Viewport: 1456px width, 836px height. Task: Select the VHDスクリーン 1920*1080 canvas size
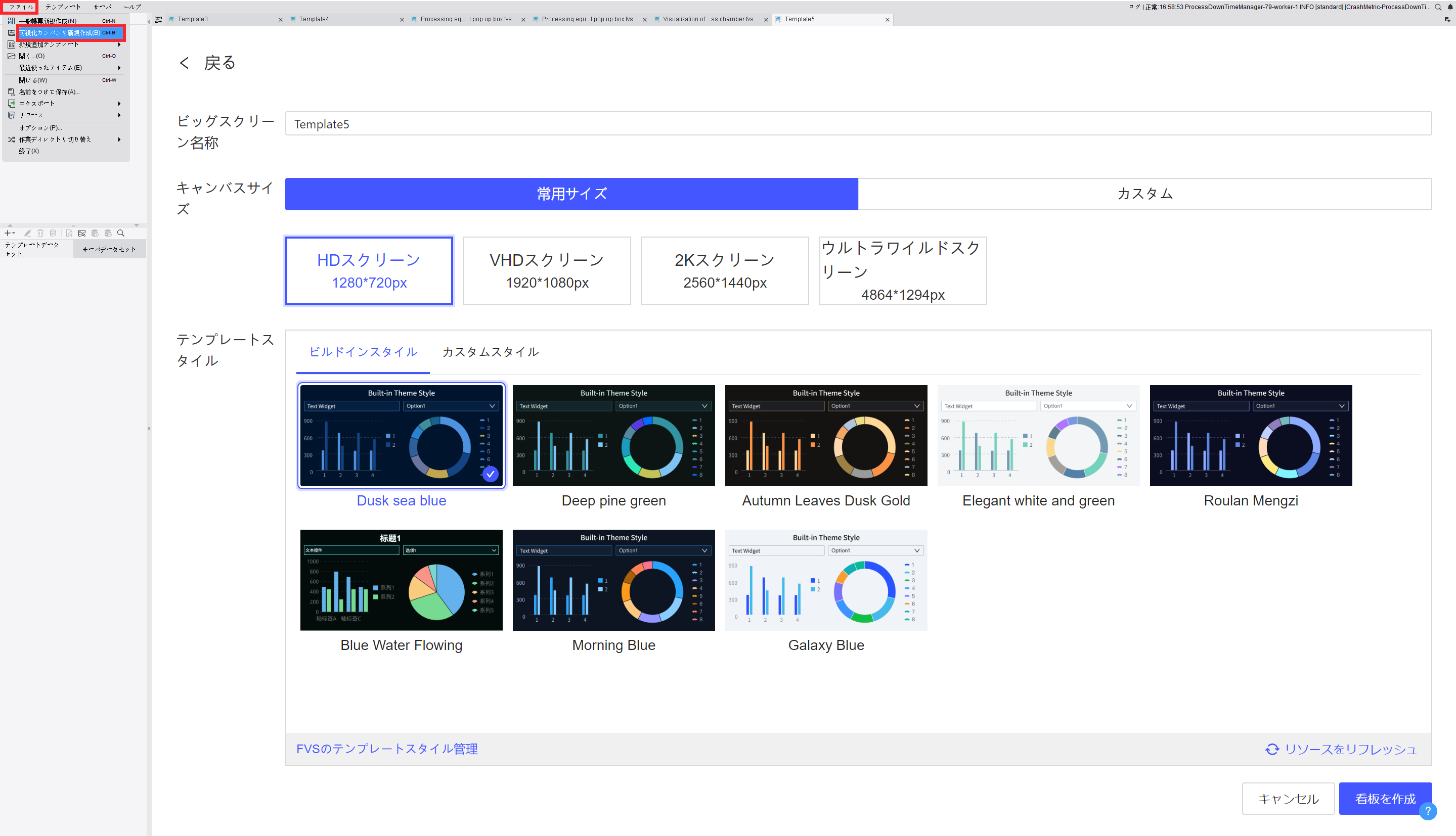click(x=546, y=270)
